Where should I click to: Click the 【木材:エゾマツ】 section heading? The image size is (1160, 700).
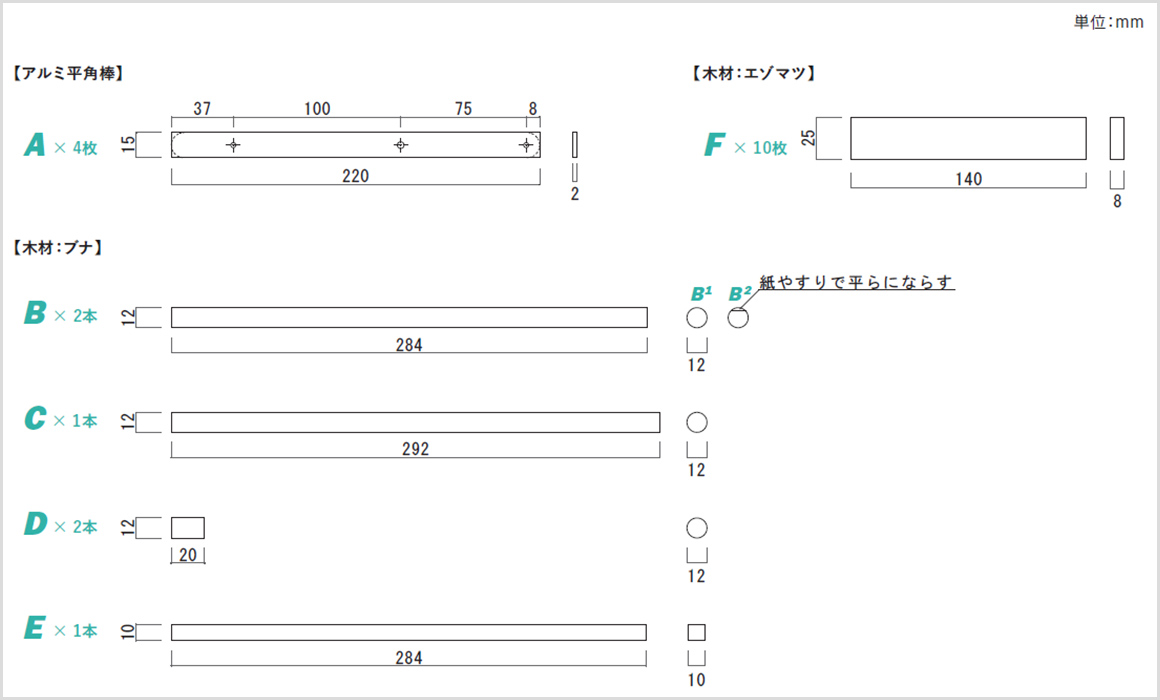(754, 73)
